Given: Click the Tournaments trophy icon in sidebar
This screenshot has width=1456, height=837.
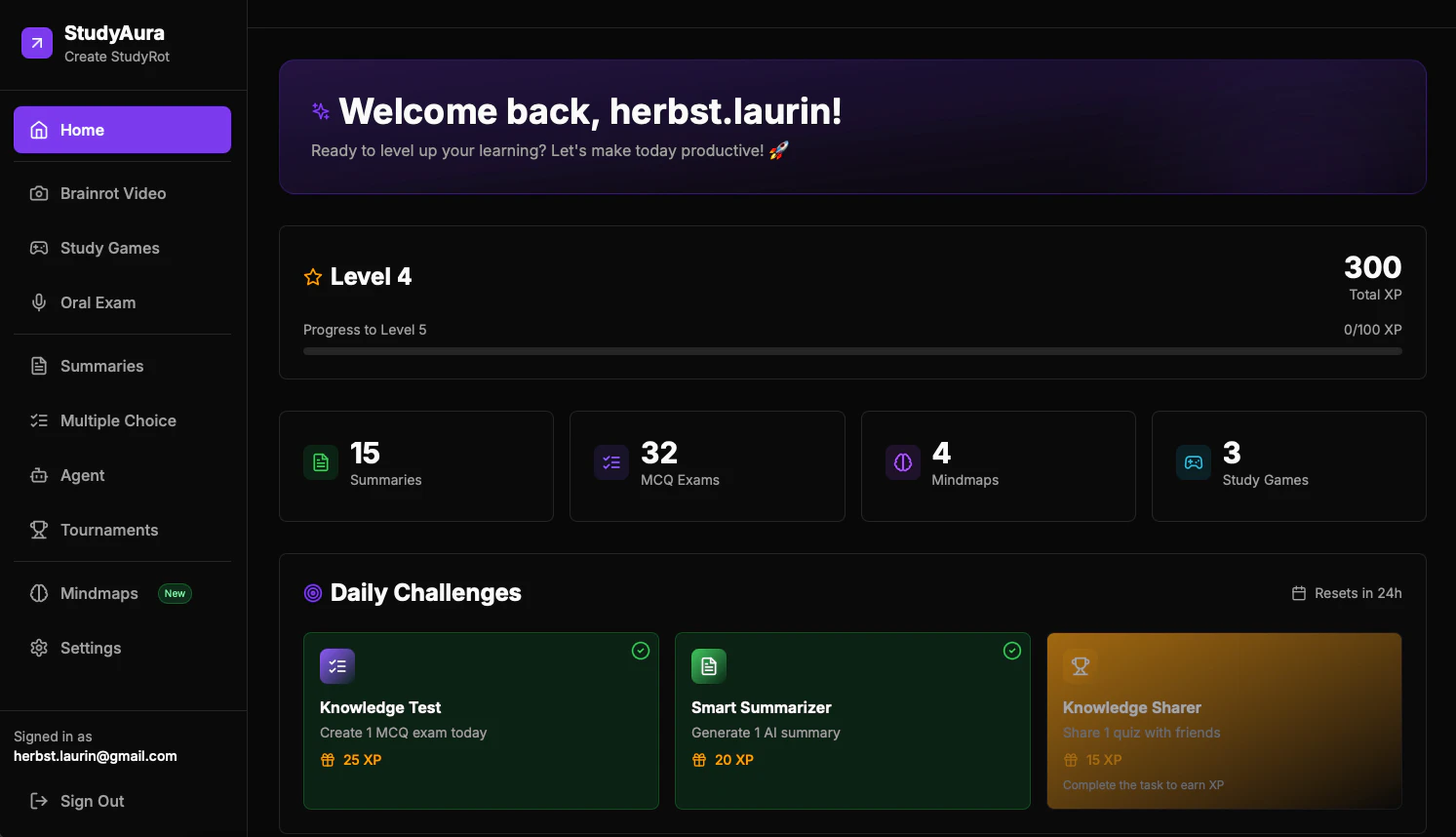Looking at the screenshot, I should click(39, 530).
